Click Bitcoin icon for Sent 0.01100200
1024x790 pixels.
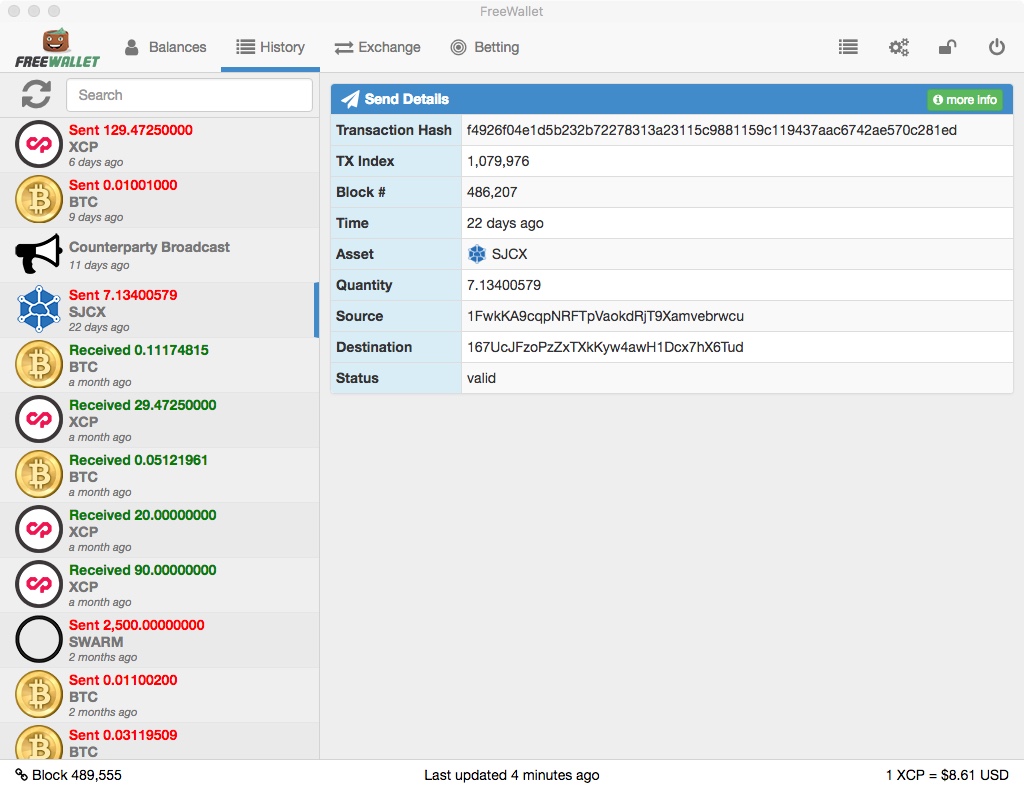[39, 695]
